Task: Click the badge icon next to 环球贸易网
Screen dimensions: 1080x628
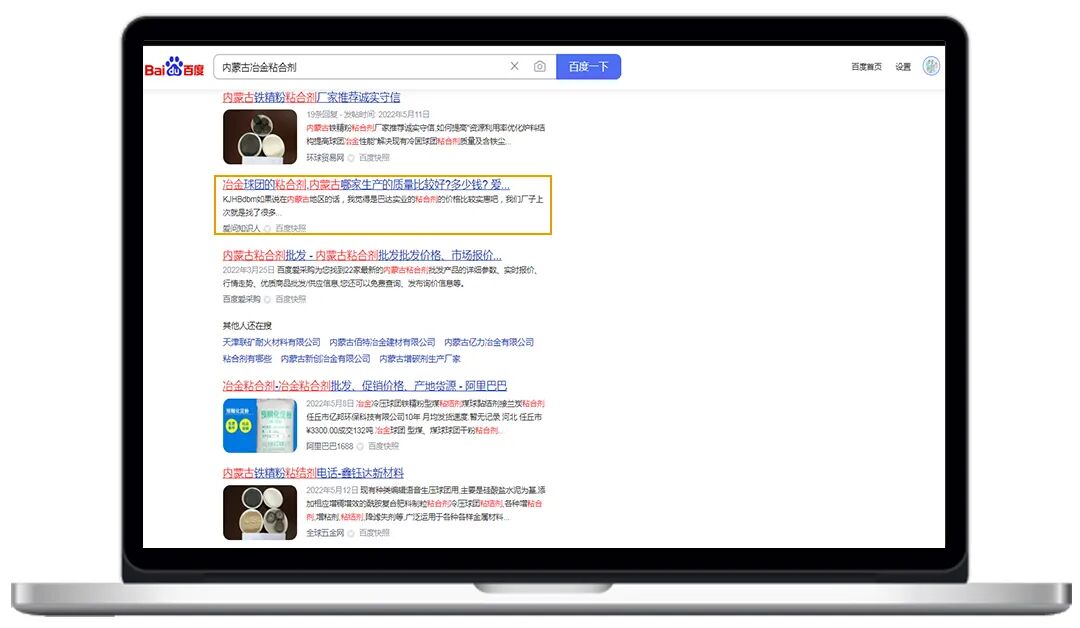Action: (349, 156)
